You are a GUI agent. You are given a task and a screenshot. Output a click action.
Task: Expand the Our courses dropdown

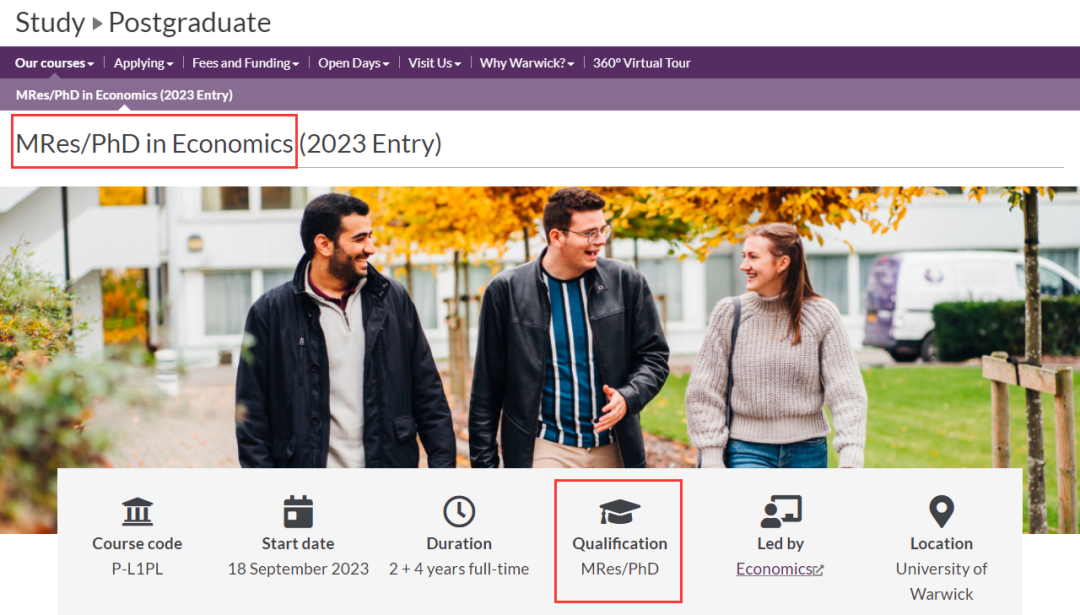click(54, 63)
